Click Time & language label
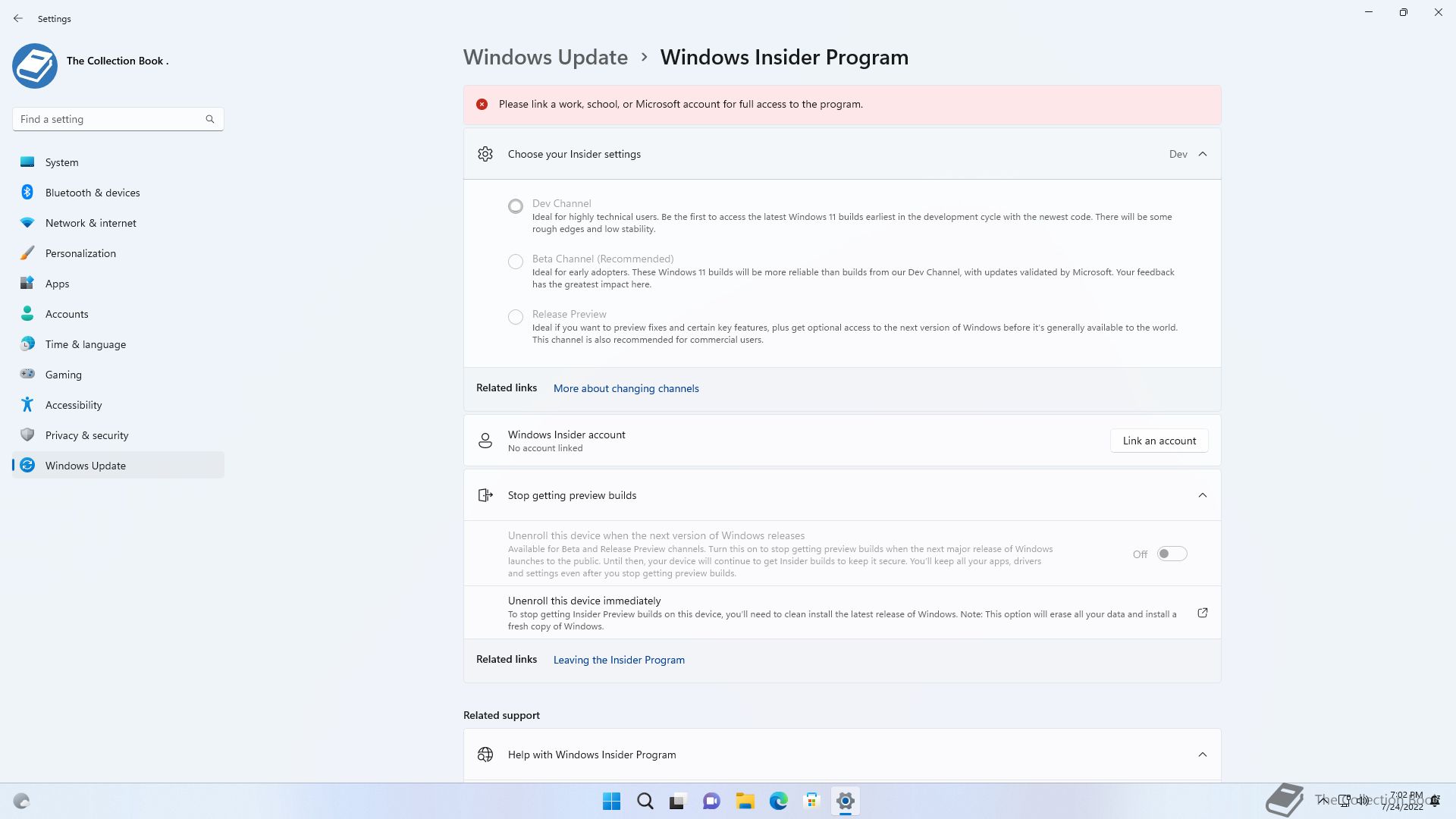 pos(86,344)
